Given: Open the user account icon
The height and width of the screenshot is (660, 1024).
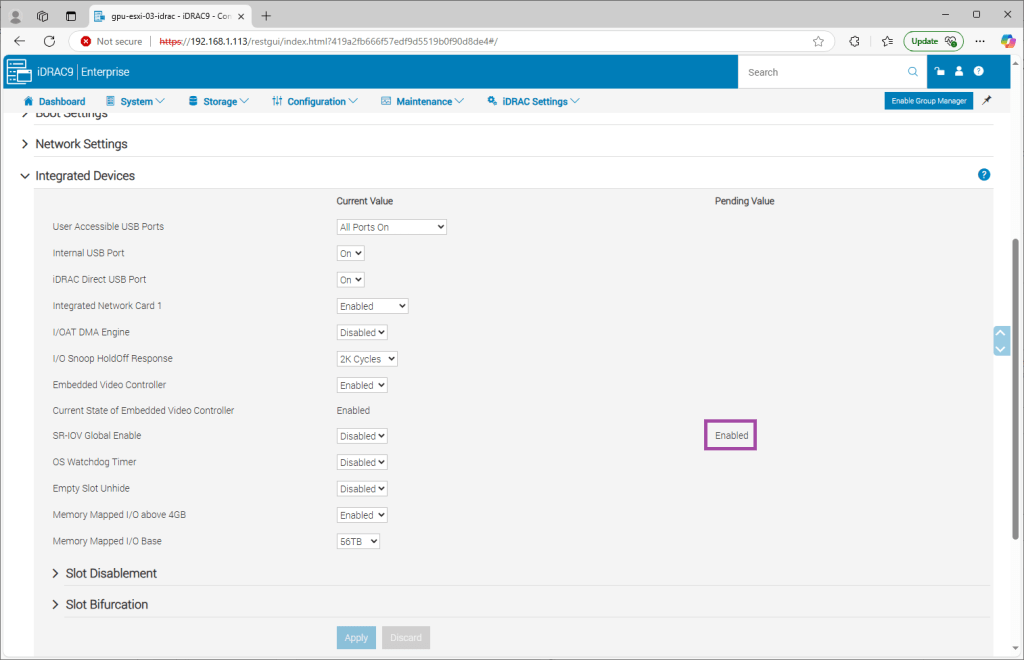Looking at the screenshot, I should tap(959, 72).
